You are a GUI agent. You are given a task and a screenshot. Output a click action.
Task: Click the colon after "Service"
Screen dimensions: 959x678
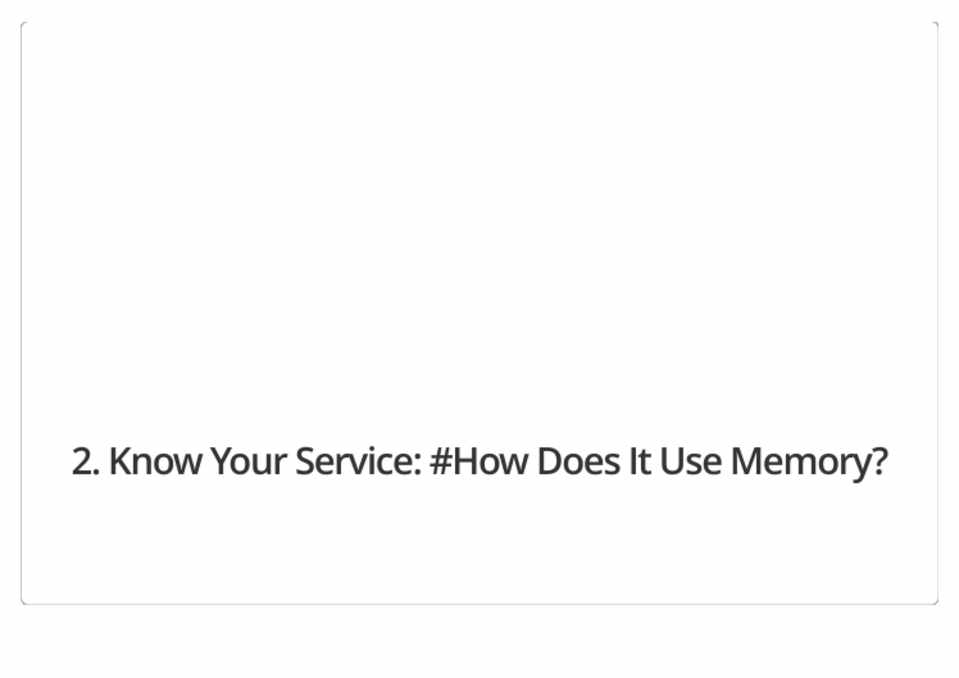tap(416, 465)
